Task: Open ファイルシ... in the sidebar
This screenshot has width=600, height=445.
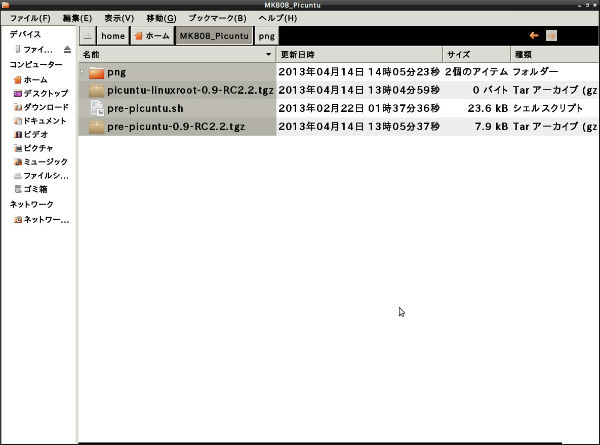Action: tap(41, 176)
